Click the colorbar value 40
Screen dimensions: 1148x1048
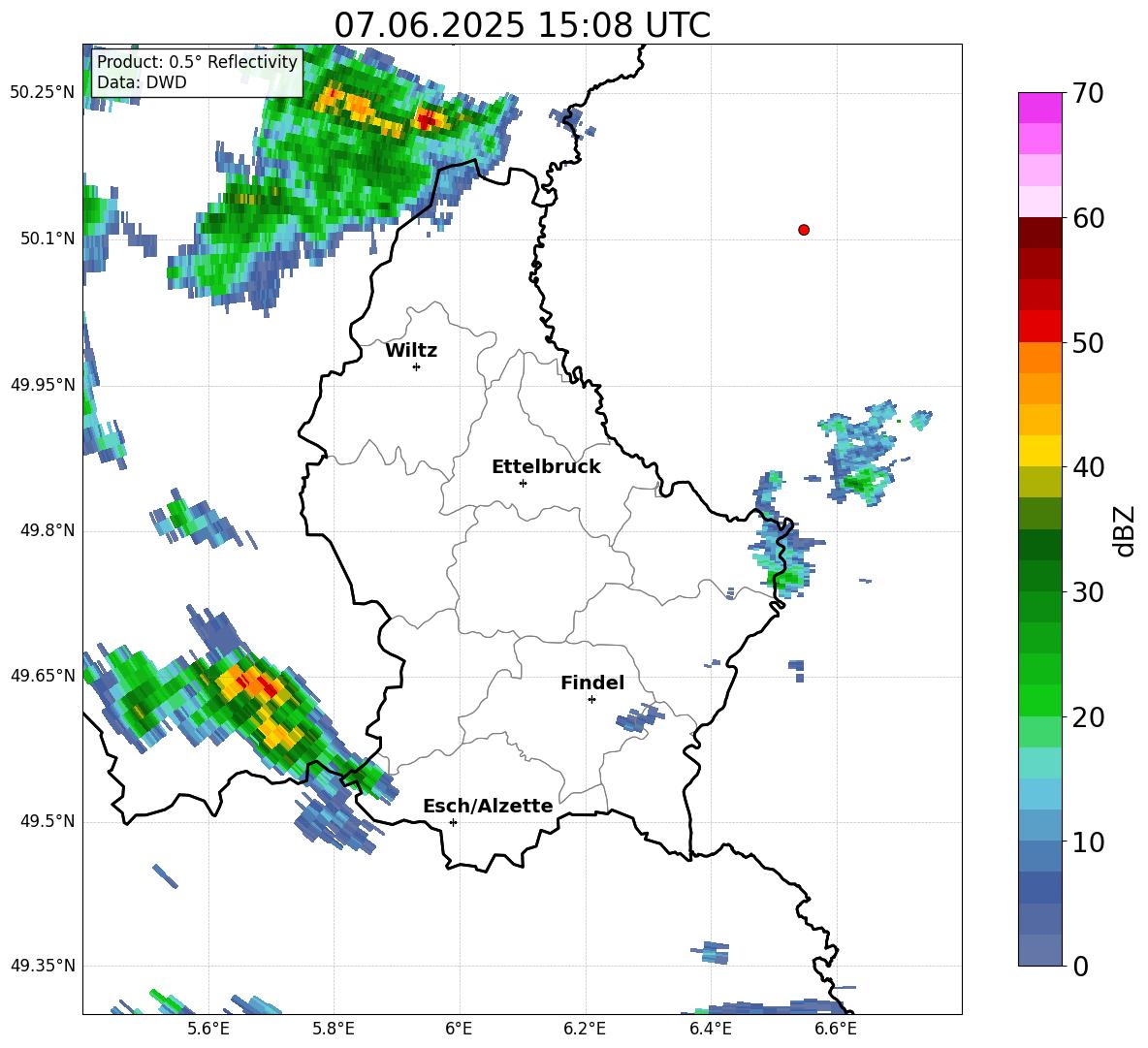coord(1088,467)
